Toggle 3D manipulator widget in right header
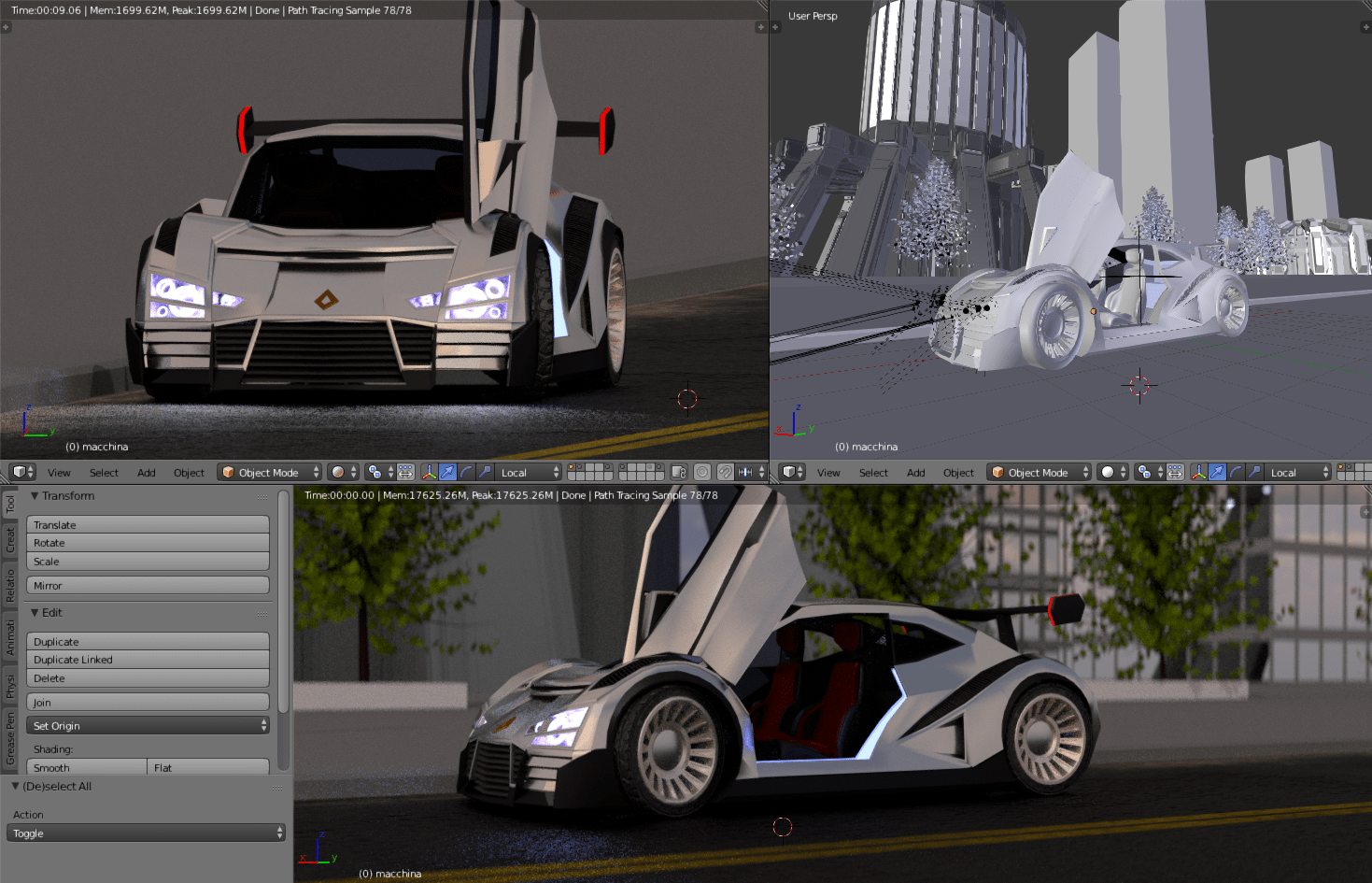This screenshot has width=1372, height=883. tap(1199, 472)
